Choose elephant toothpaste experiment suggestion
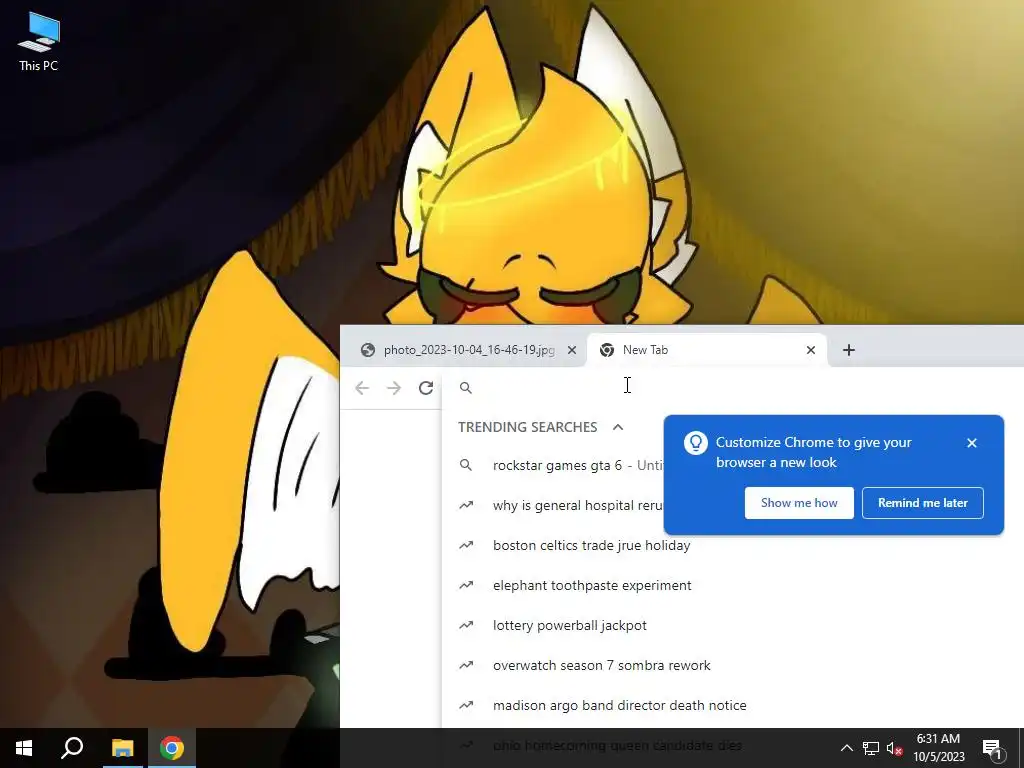This screenshot has width=1024, height=768. 734,585
